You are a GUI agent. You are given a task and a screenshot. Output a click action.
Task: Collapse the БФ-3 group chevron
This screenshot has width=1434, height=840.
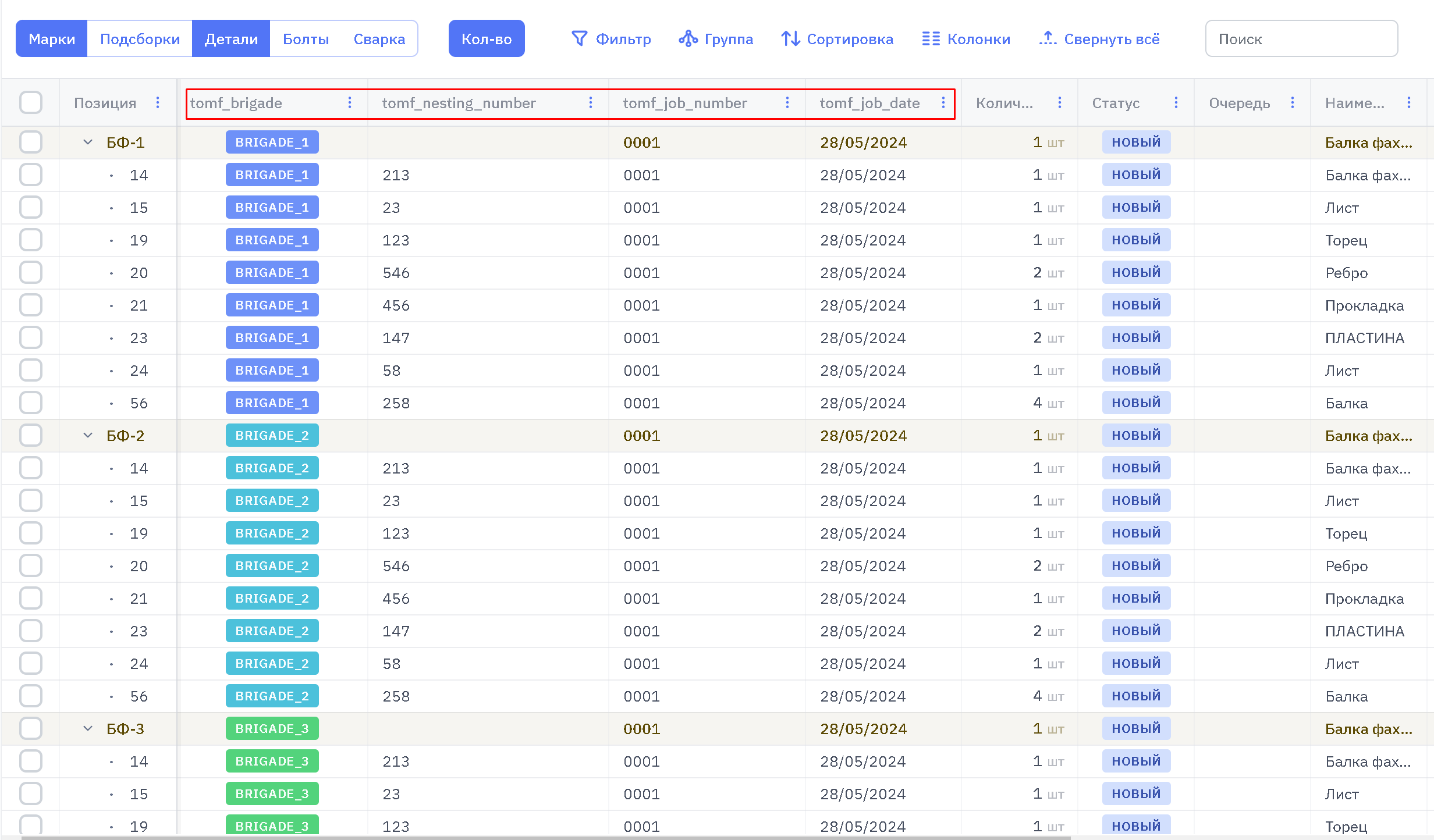tap(88, 728)
